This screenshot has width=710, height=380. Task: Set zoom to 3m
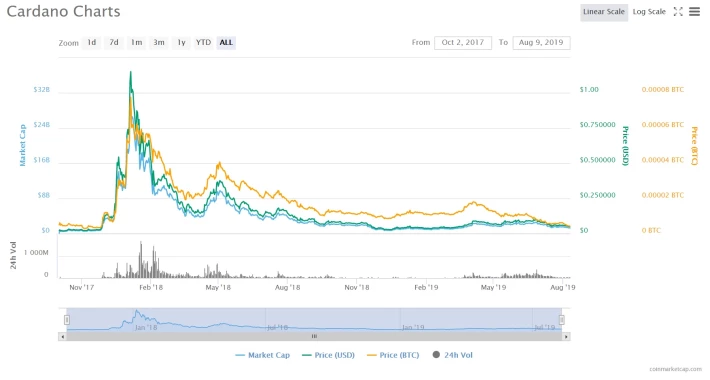158,43
